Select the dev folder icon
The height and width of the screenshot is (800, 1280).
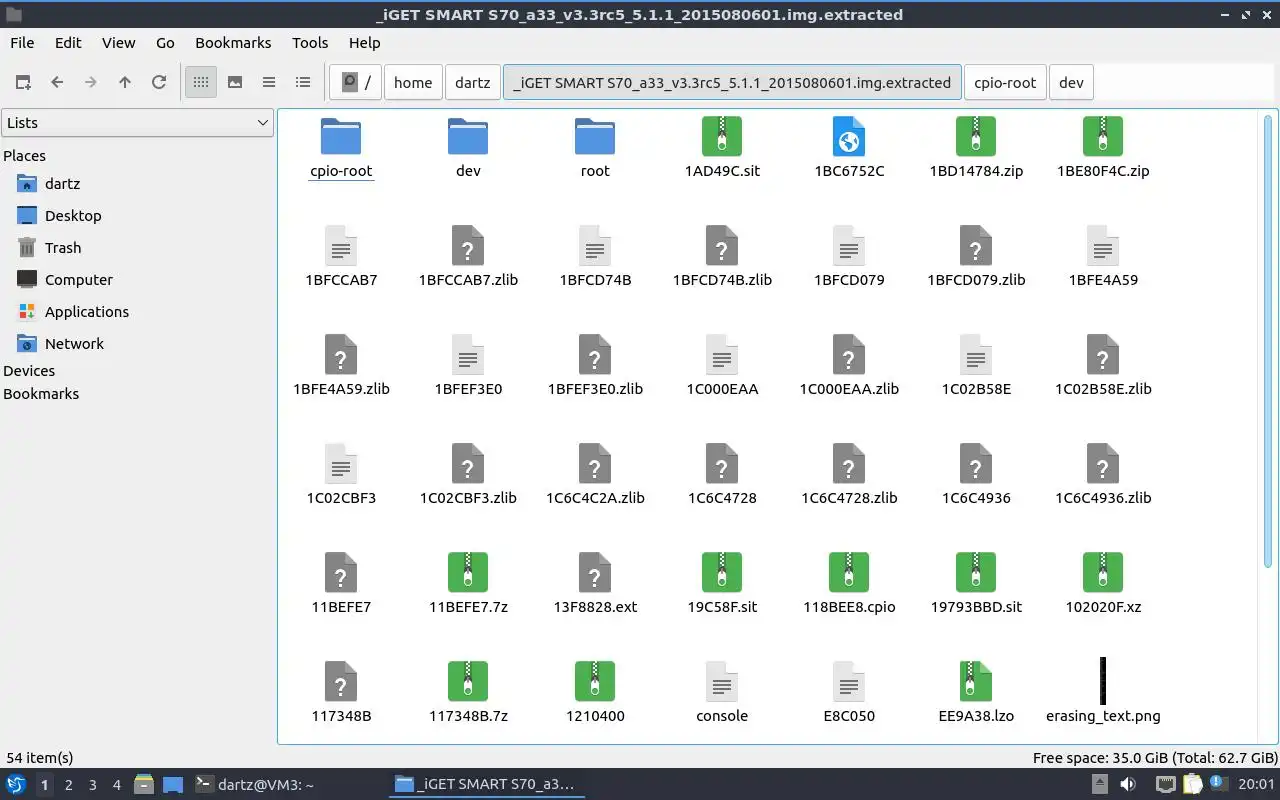click(468, 137)
